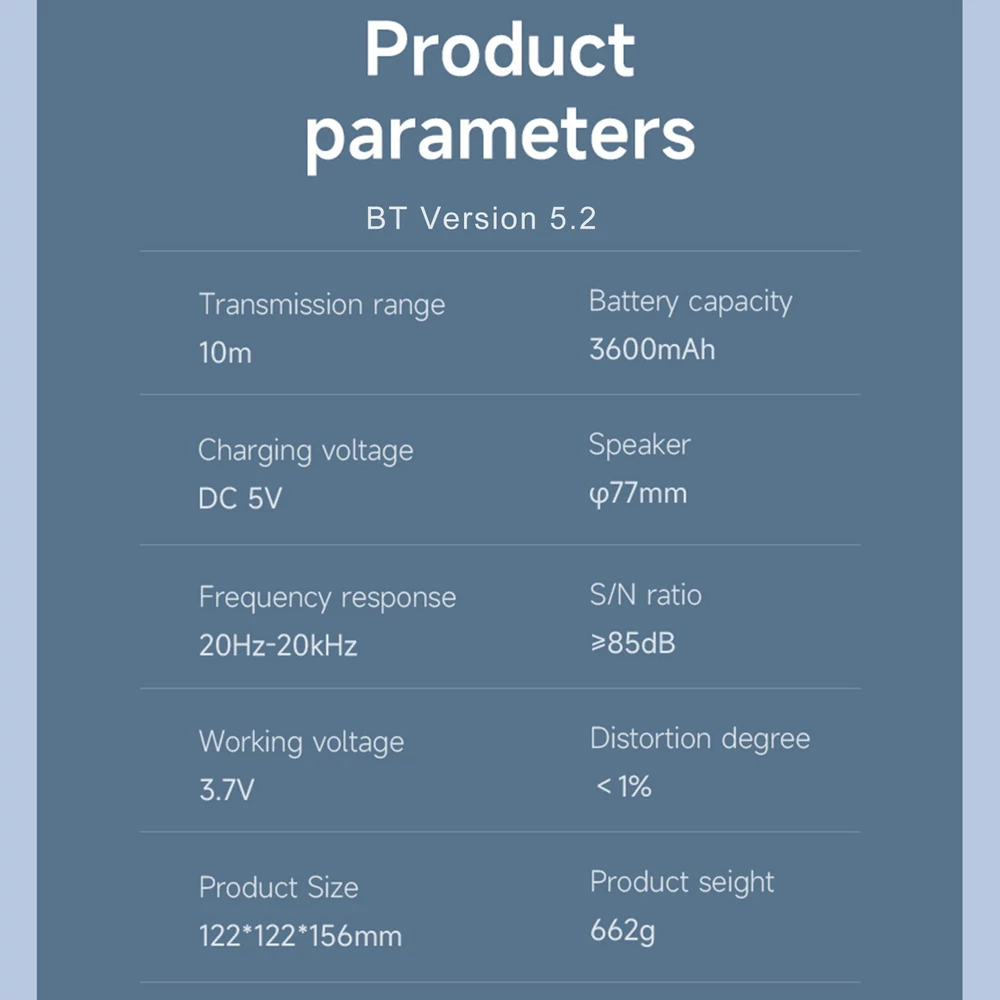Click the S/N ratio label
The width and height of the screenshot is (1000, 1000).
coord(645,595)
